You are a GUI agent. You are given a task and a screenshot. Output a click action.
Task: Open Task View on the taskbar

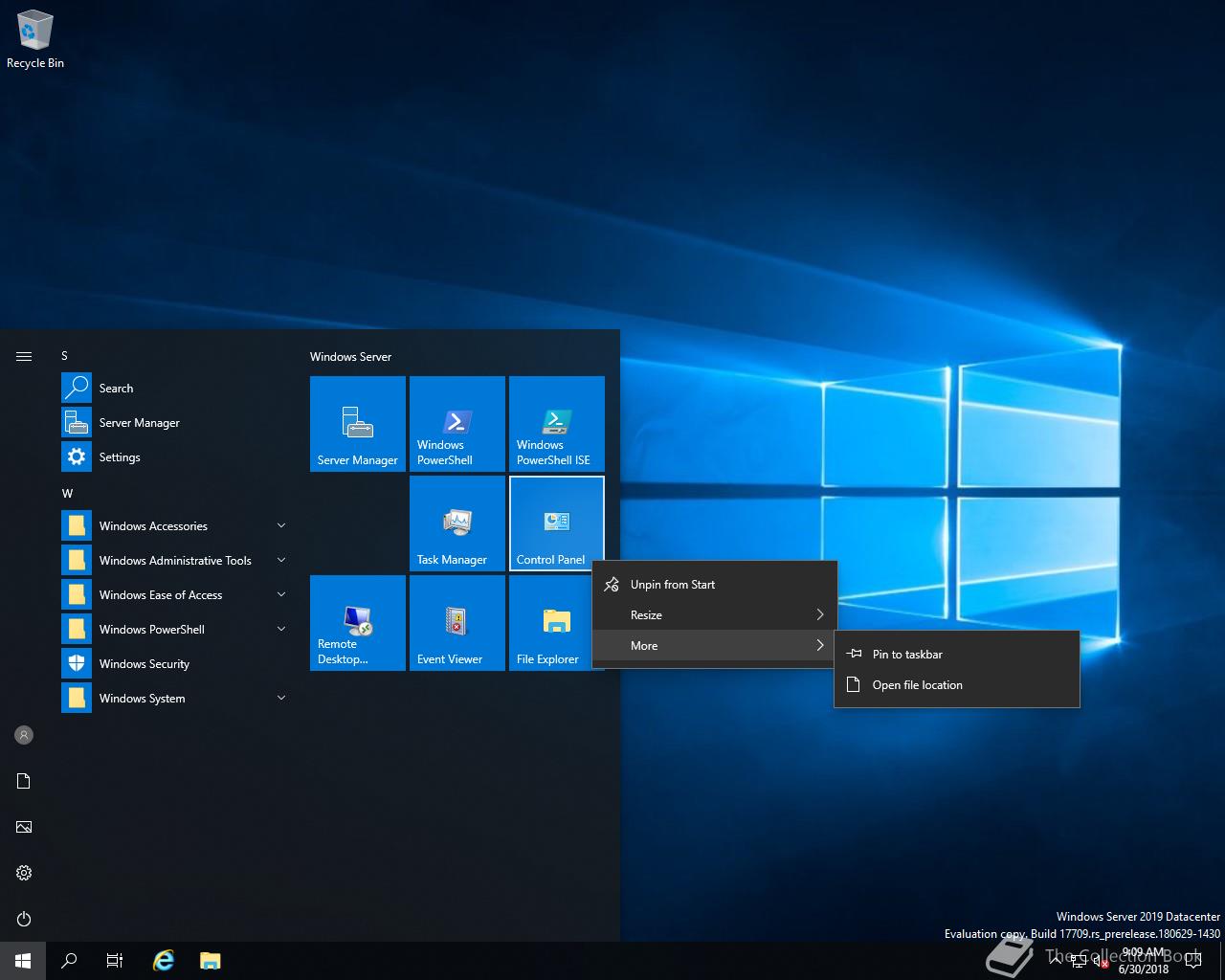(115, 961)
